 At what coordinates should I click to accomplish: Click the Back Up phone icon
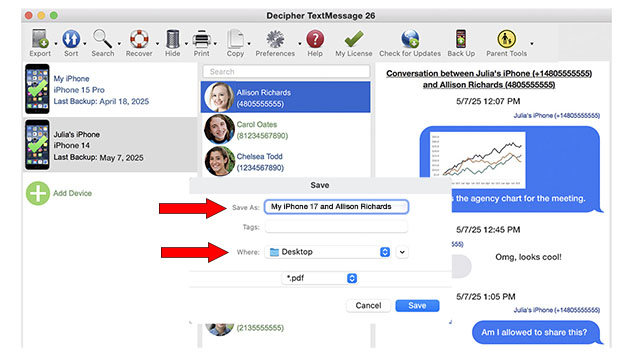461,39
